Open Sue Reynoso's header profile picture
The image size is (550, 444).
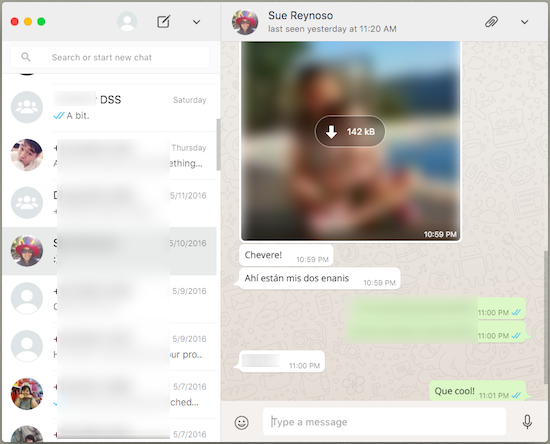coord(245,22)
